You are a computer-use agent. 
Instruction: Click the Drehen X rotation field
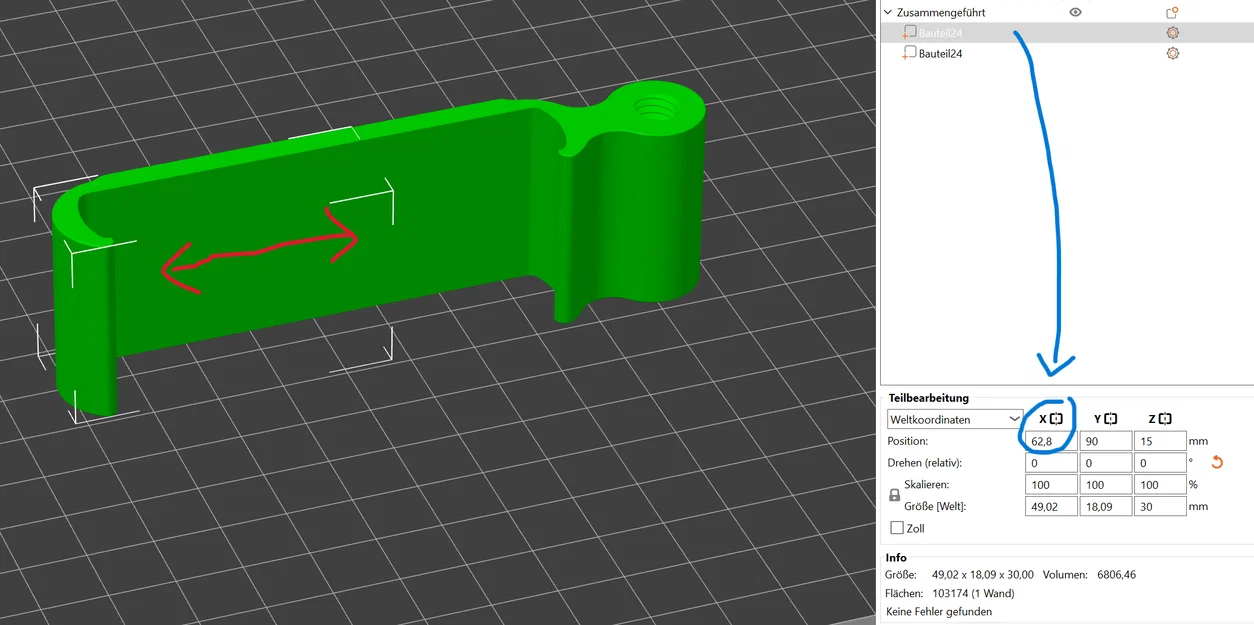[1051, 463]
